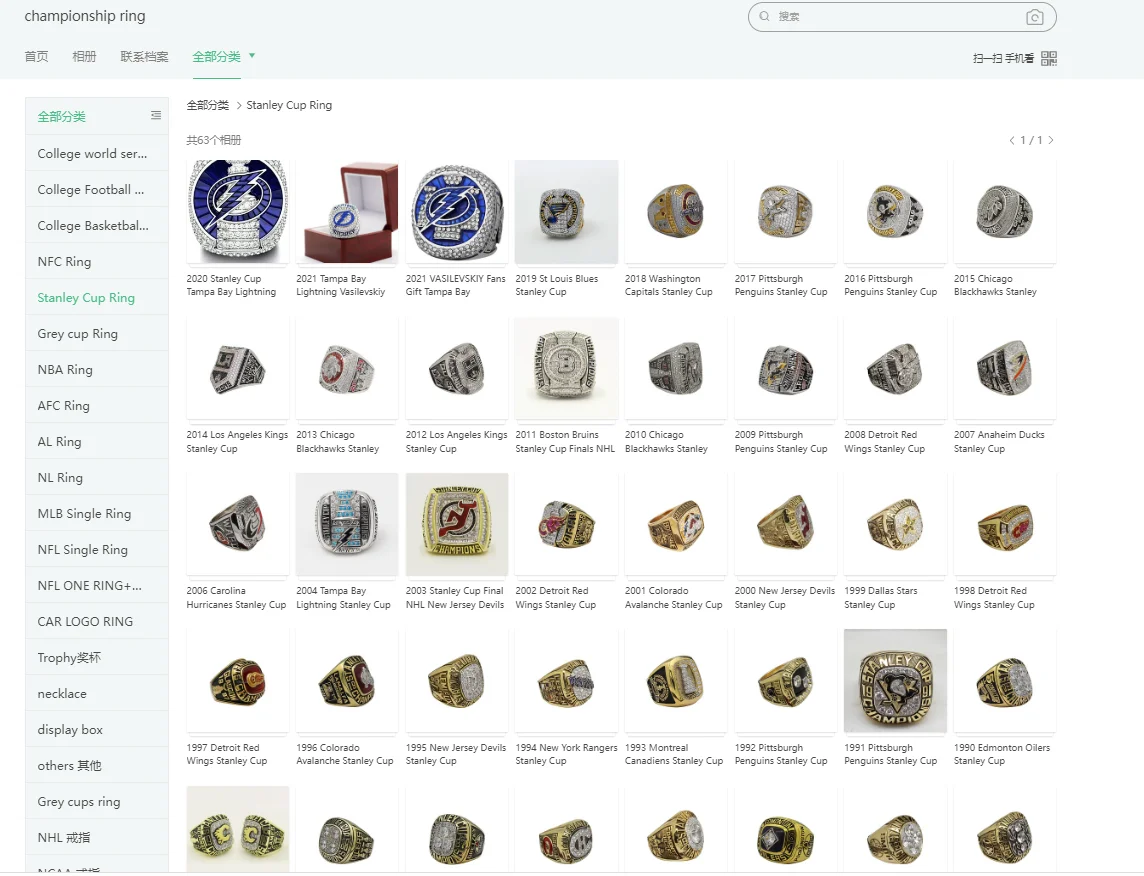Viewport: 1144px width, 876px height.
Task: Select the 全部分类 navigation tab
Action: 216,56
